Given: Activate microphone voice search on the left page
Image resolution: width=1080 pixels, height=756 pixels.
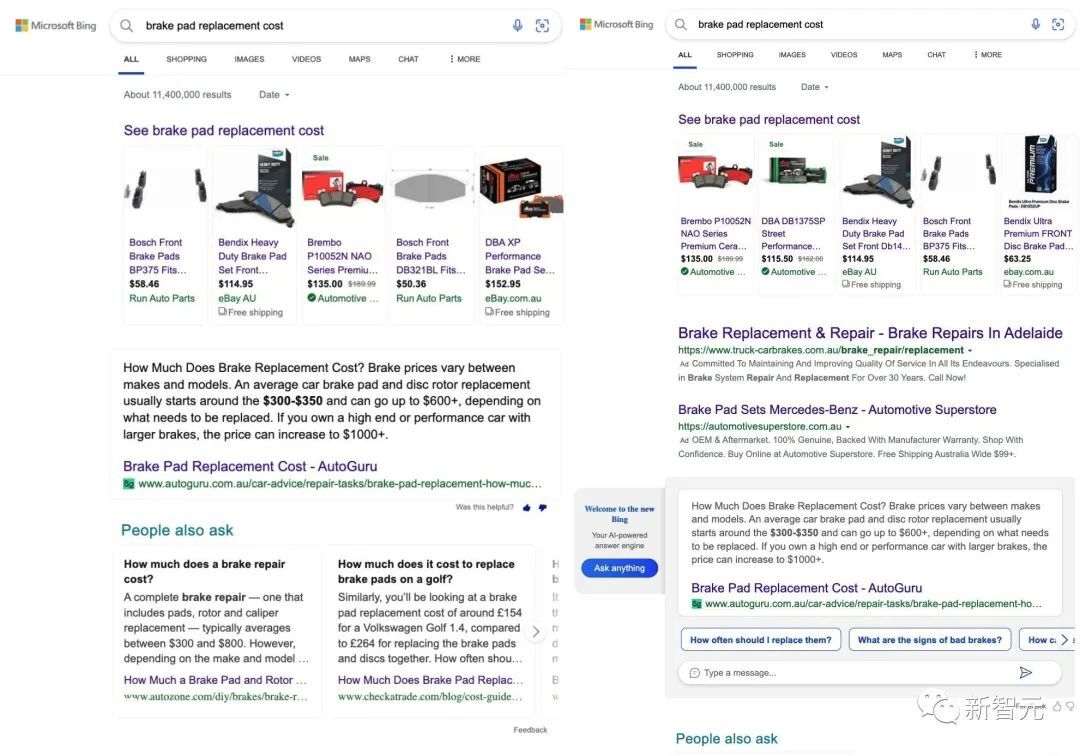Looking at the screenshot, I should point(517,25).
